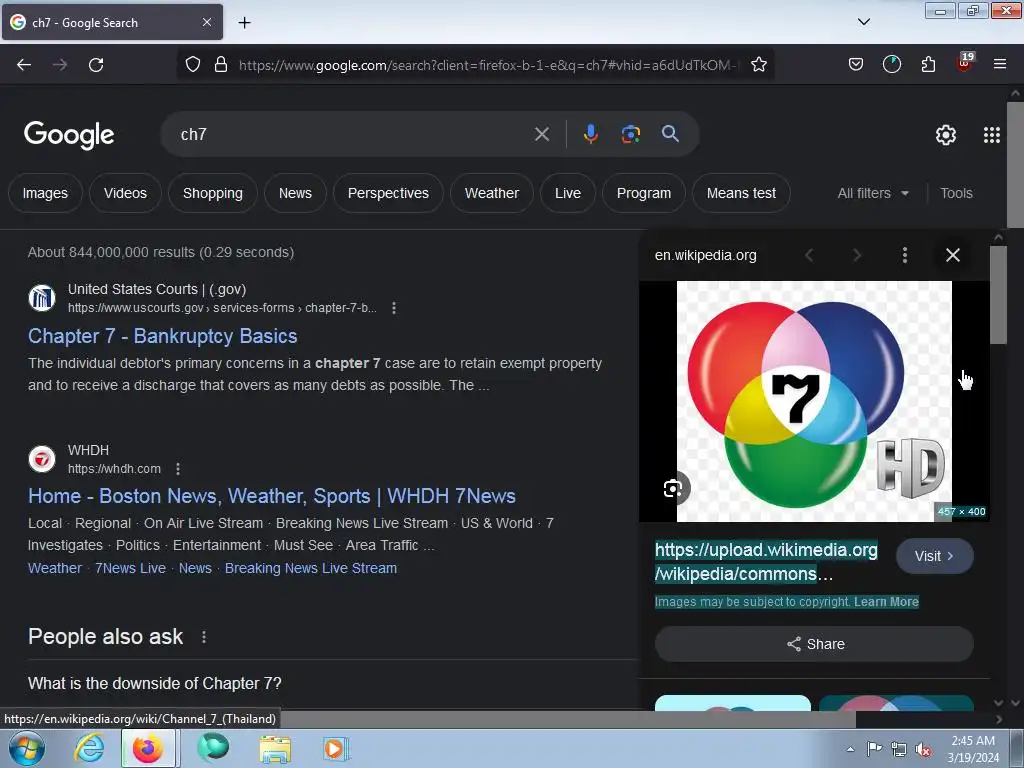Open the Channel 7 HD logo image
The height and width of the screenshot is (768, 1024).
[x=814, y=401]
